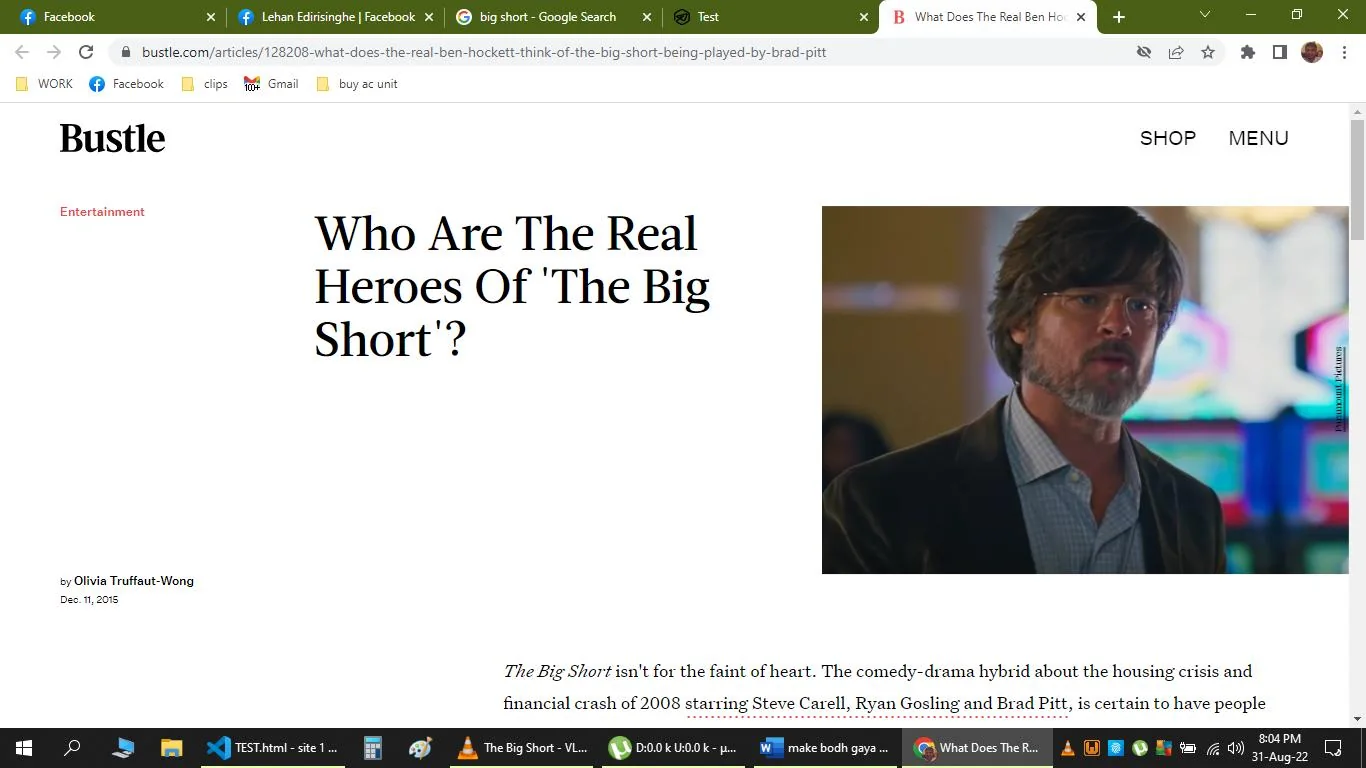Viewport: 1366px width, 768px height.
Task: Click the article headline text
Action: point(512,287)
